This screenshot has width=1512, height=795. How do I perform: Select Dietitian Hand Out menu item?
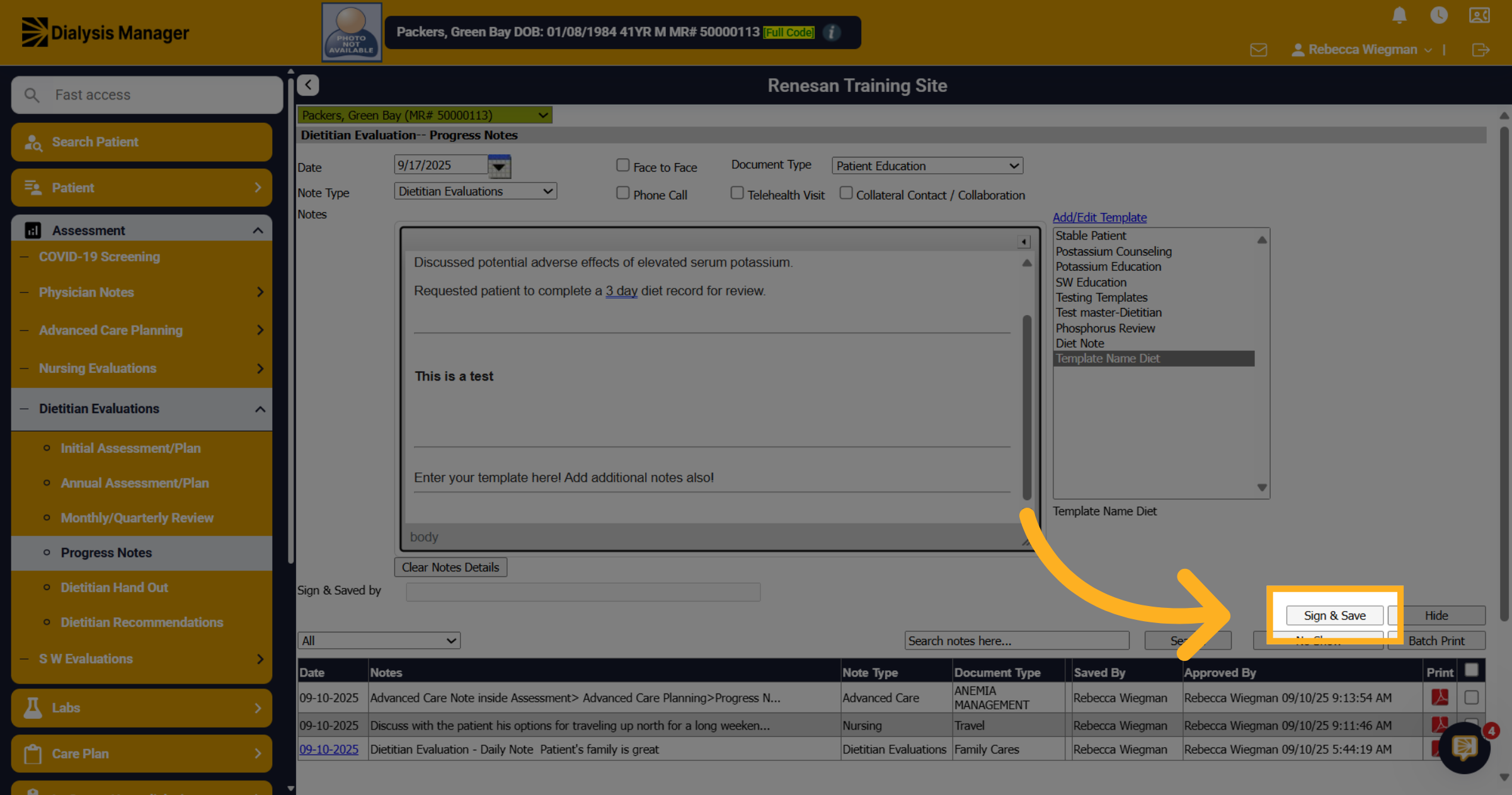pos(114,588)
